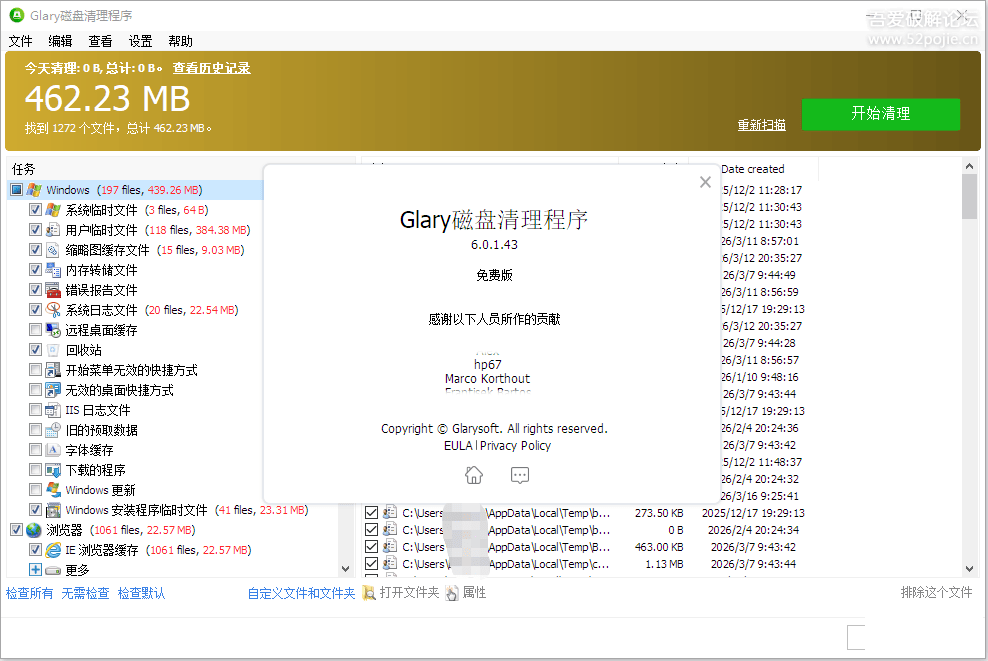Screen dimensions: 988x661
Task: Open the 文件 menu
Action: pos(21,41)
